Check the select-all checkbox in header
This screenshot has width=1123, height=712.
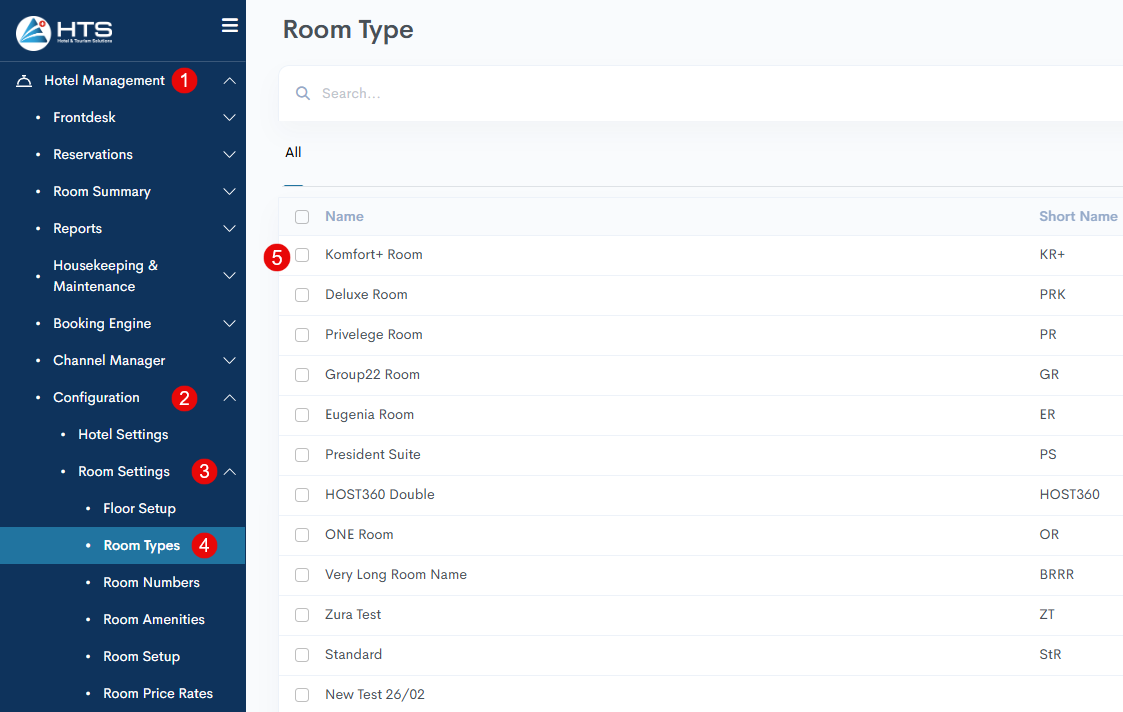[302, 217]
